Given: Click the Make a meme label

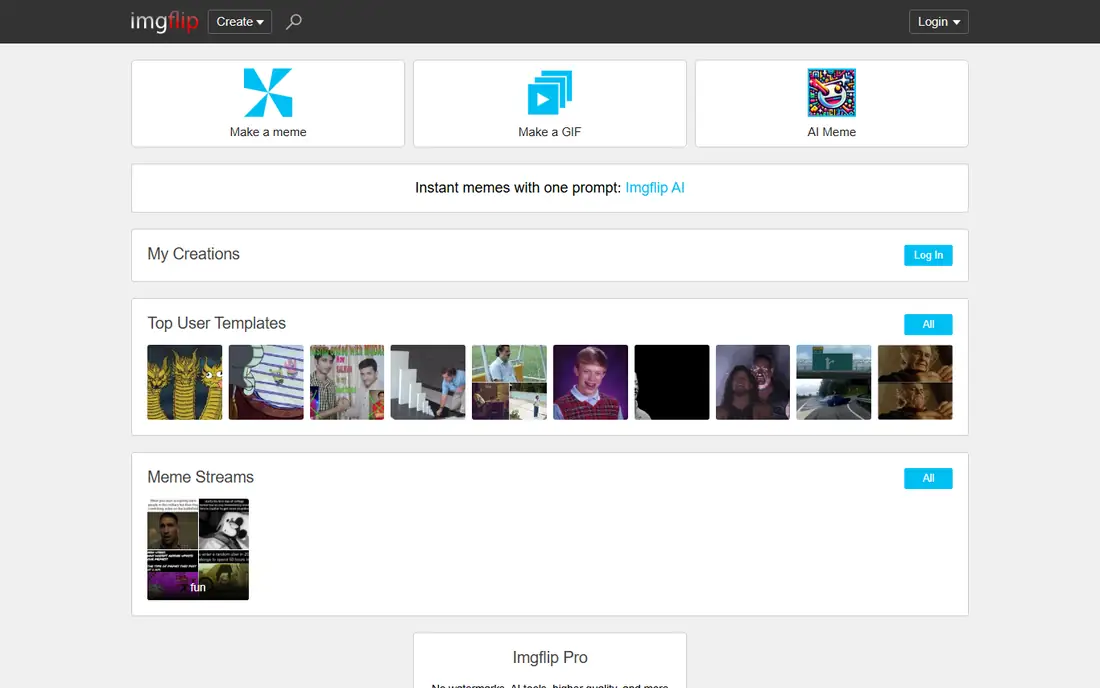Looking at the screenshot, I should [268, 132].
